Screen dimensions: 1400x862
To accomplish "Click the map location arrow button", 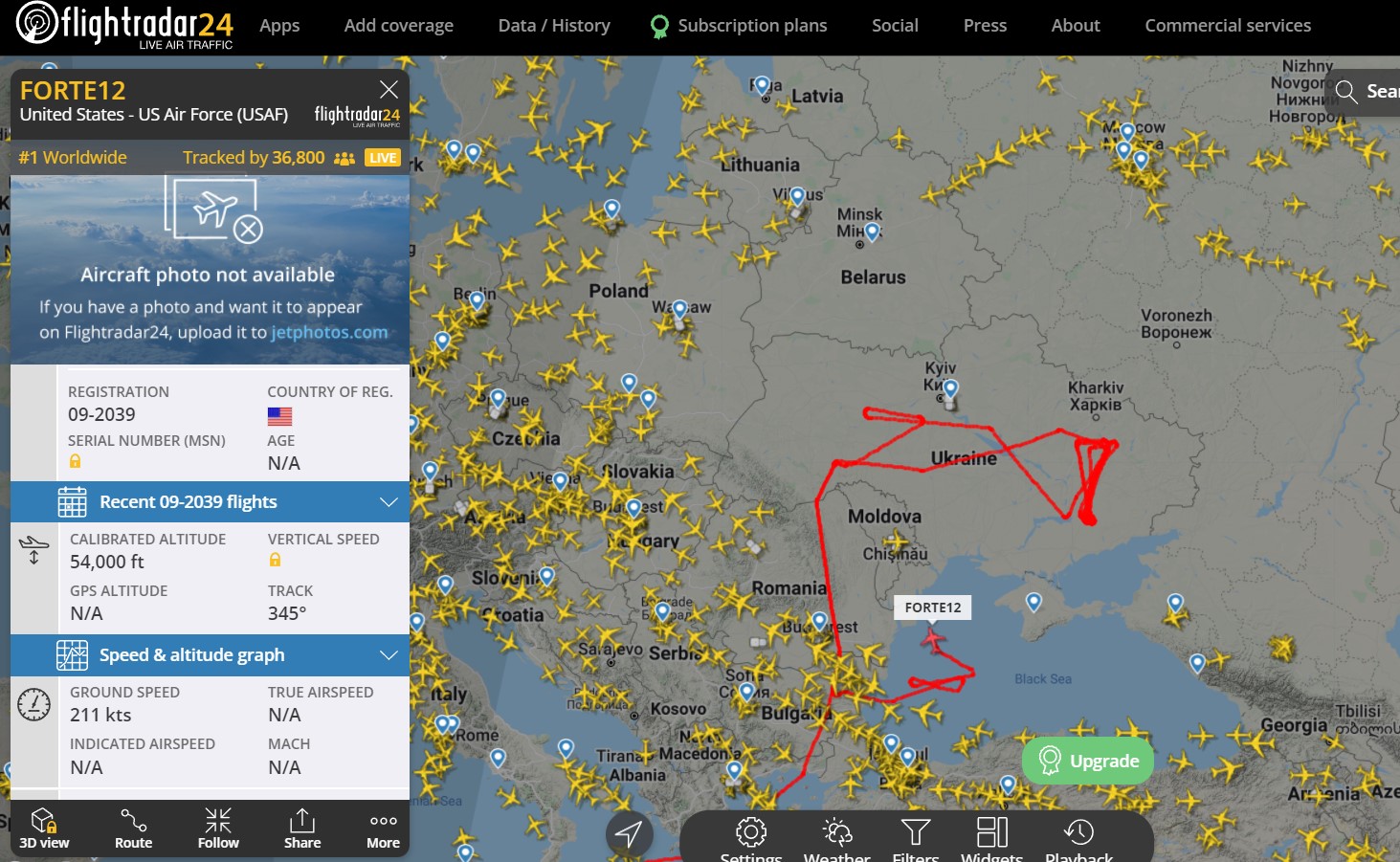I will click(x=629, y=833).
